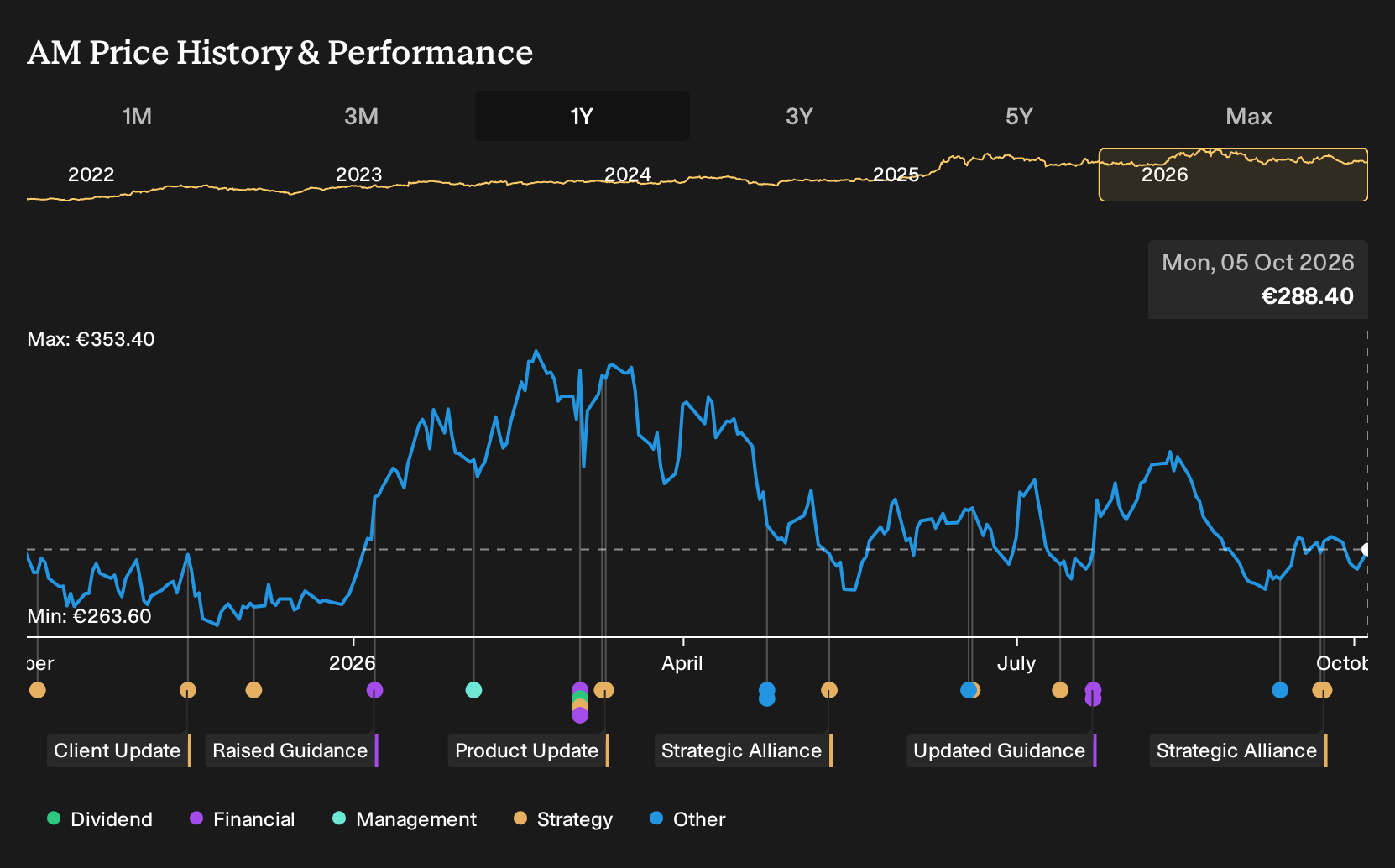Screen dimensions: 1395x868
Task: Select the 1Y range tab
Action: point(583,116)
